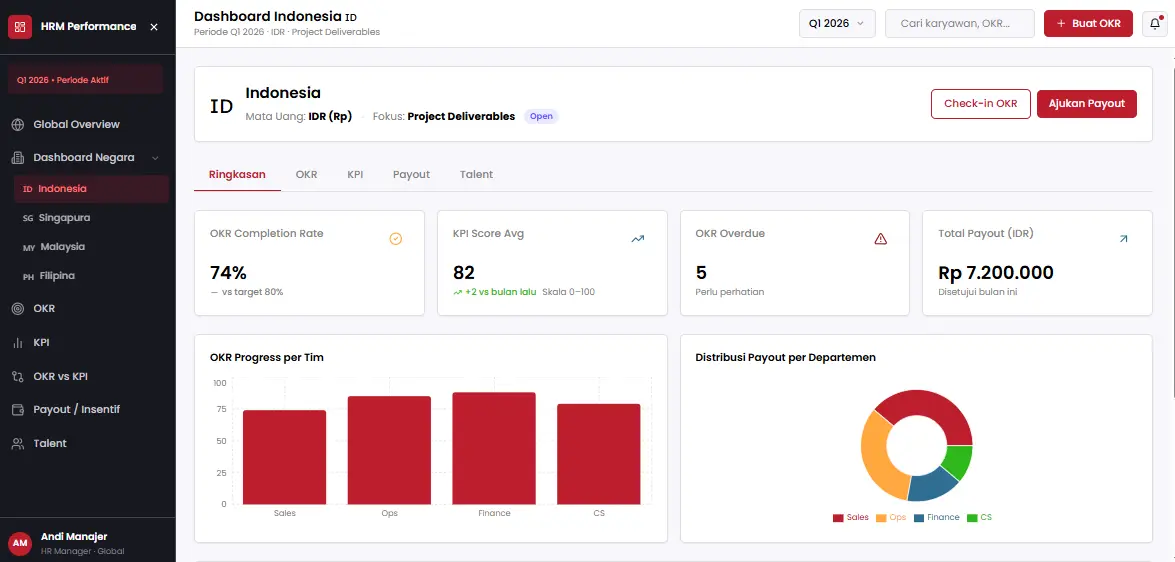Open Global Overview from sidebar
This screenshot has height=562, width=1175.
(76, 125)
